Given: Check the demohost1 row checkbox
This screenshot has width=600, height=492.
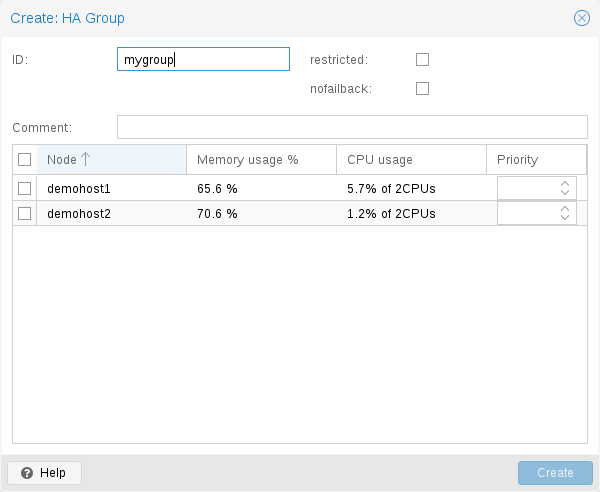Looking at the screenshot, I should click(25, 188).
